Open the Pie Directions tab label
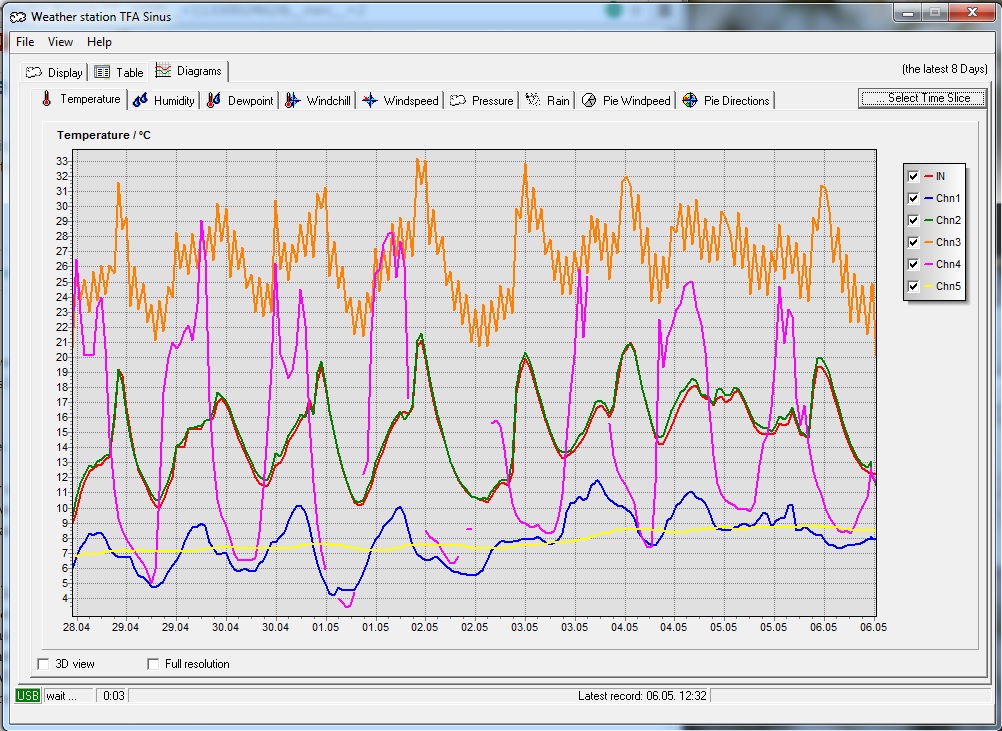The width and height of the screenshot is (1002, 731). tap(736, 101)
